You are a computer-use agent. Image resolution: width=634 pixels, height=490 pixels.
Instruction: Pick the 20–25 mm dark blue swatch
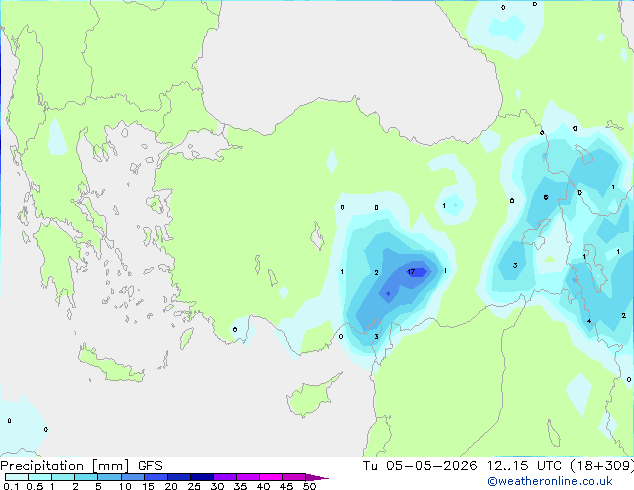(179, 477)
